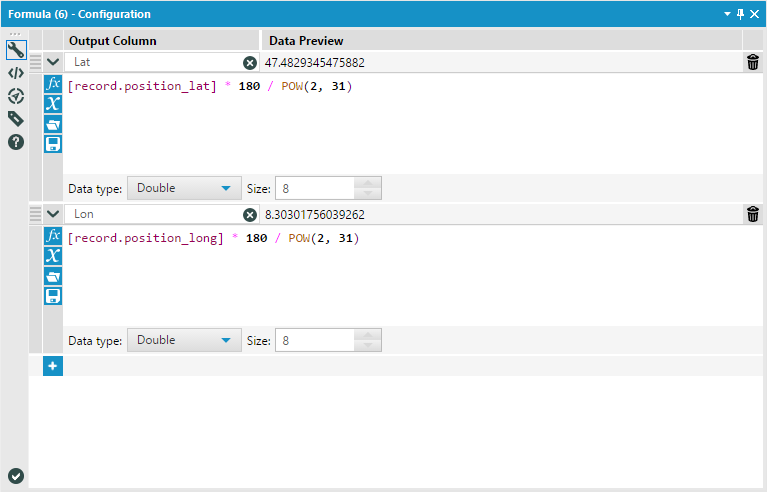The height and width of the screenshot is (492, 767).
Task: Clear the Lat output column name
Action: (250, 63)
